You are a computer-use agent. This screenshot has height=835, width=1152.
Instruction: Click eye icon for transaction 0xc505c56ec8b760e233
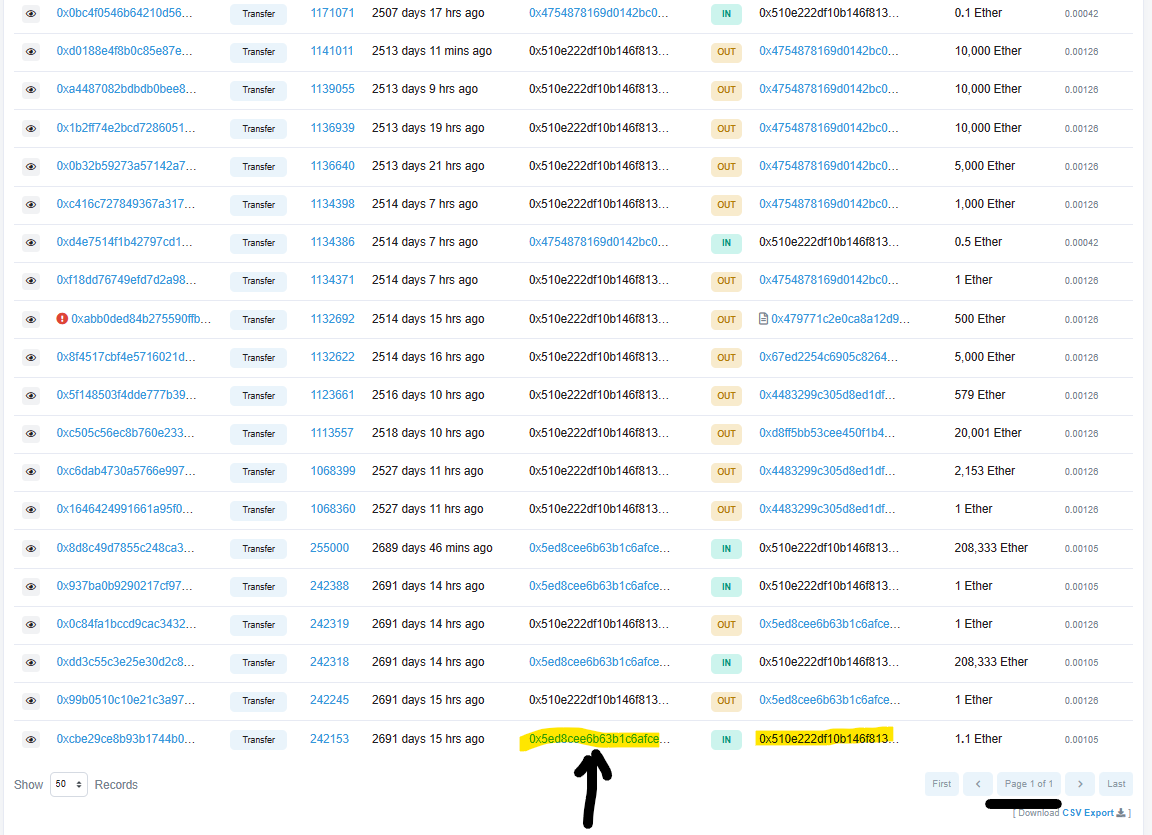(31, 434)
